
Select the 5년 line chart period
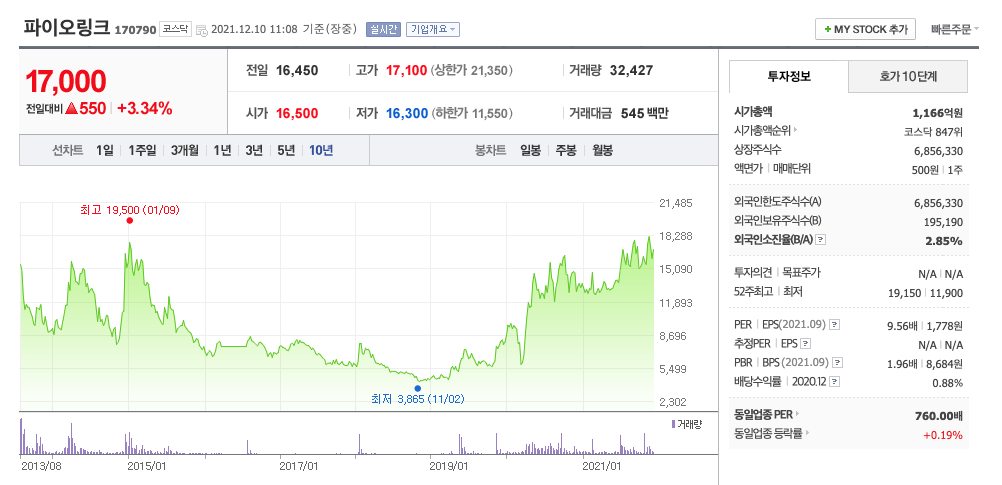pos(286,151)
